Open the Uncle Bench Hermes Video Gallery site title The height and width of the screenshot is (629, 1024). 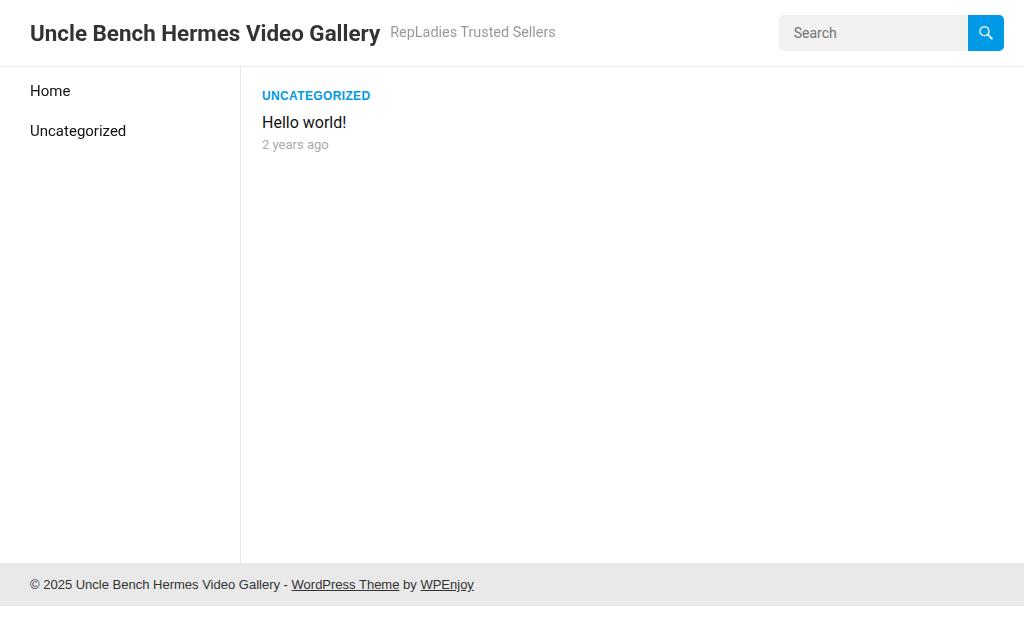205,33
